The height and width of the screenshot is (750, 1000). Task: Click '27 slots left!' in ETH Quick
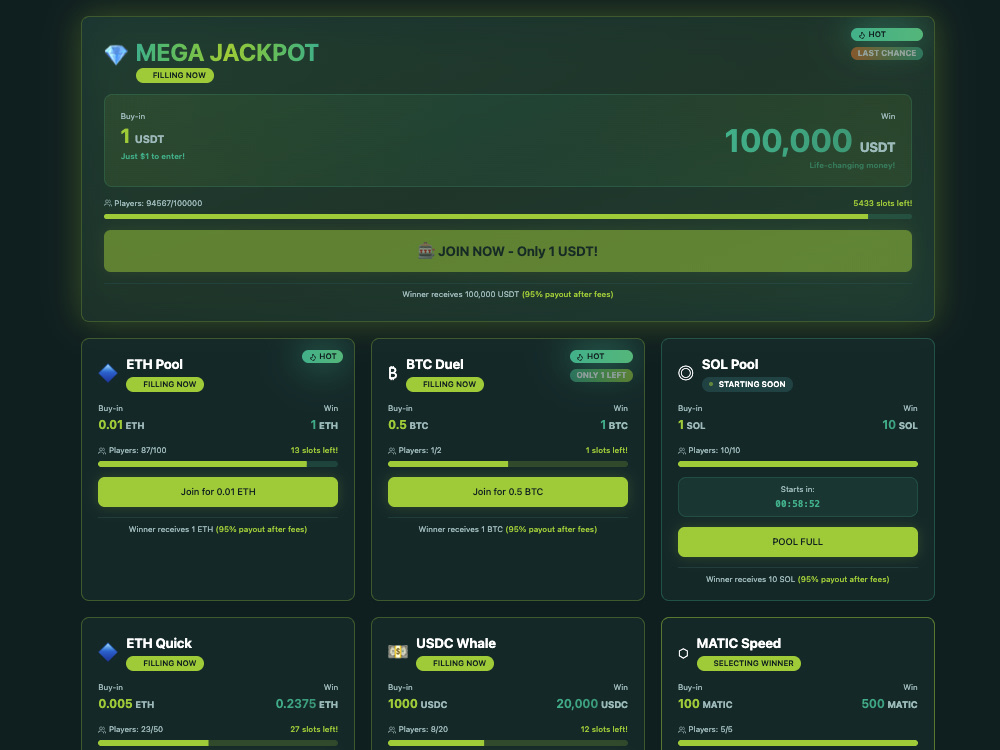tap(314, 729)
